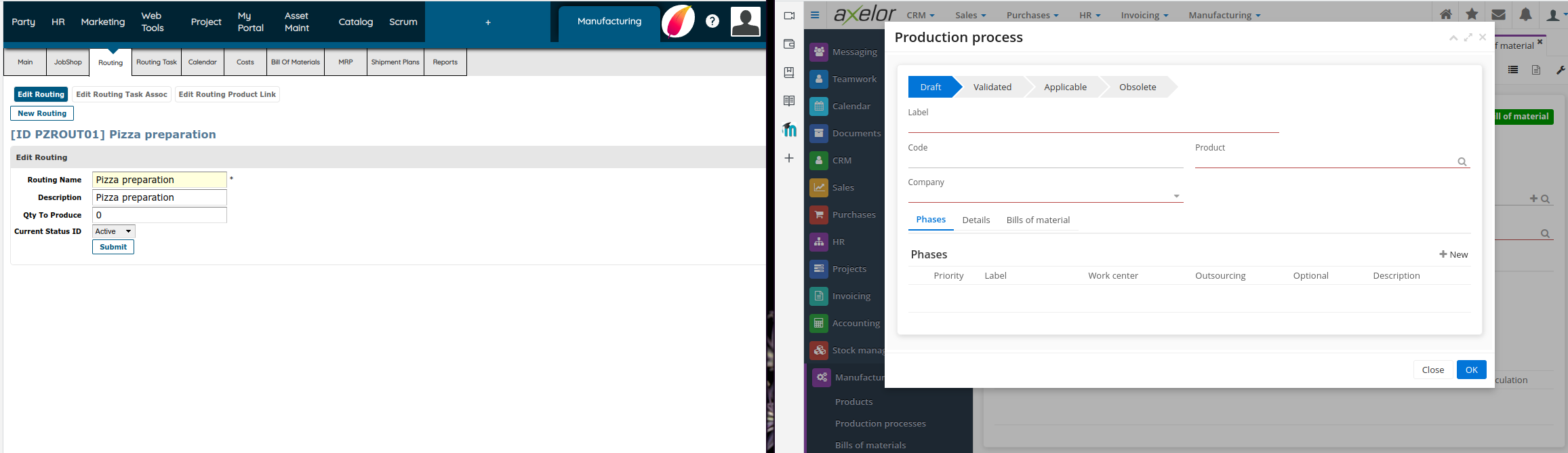Add a new phase with New
The height and width of the screenshot is (453, 1568).
1453,254
